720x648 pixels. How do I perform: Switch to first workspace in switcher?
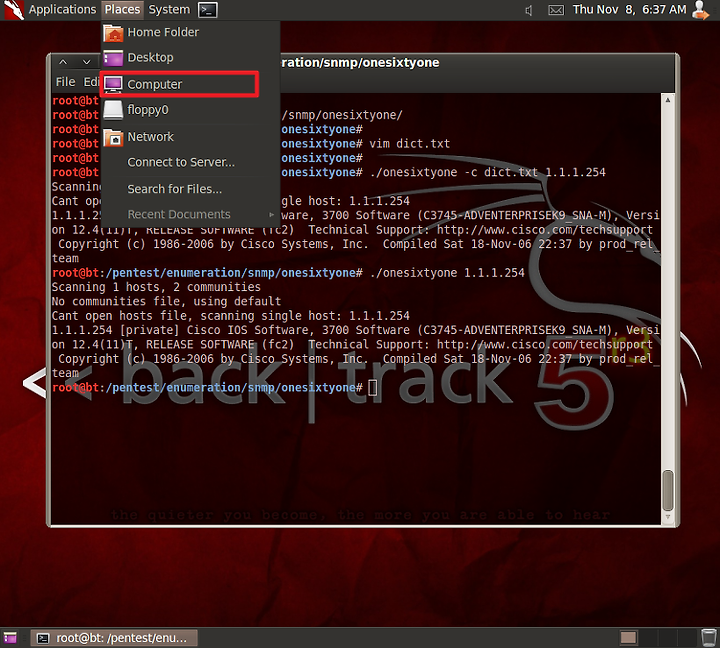629,637
